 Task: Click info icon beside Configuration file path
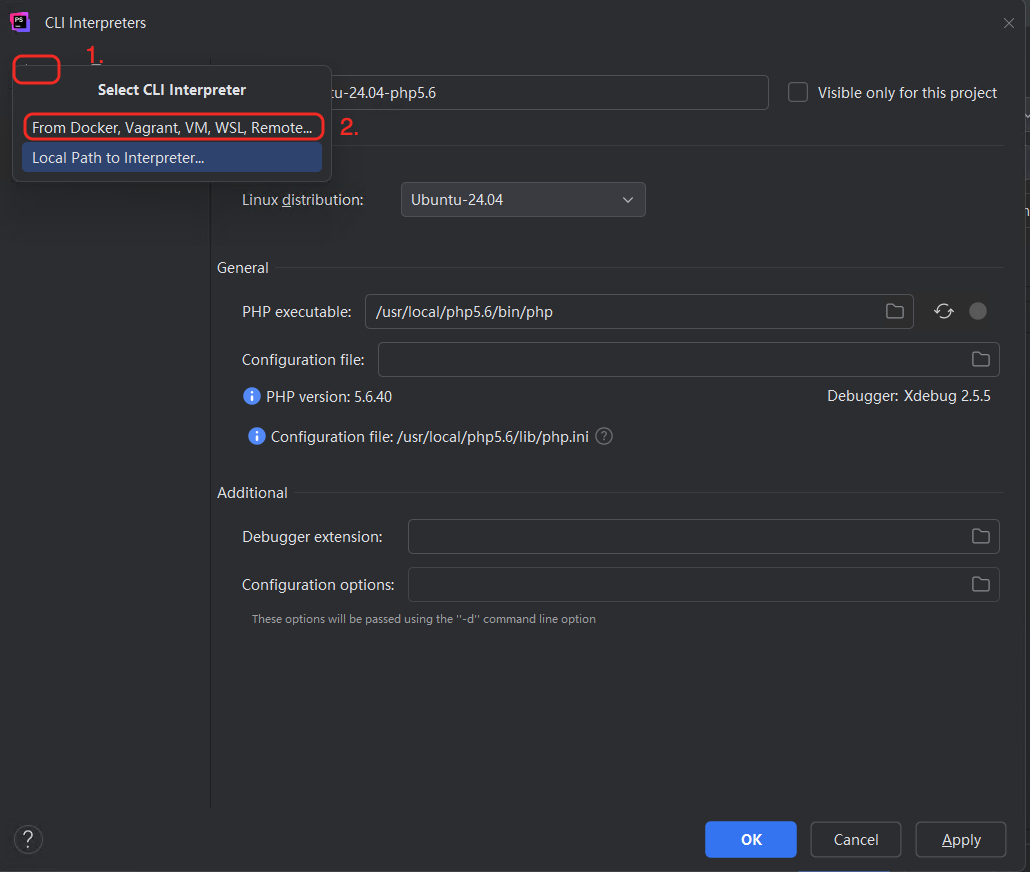pos(256,436)
